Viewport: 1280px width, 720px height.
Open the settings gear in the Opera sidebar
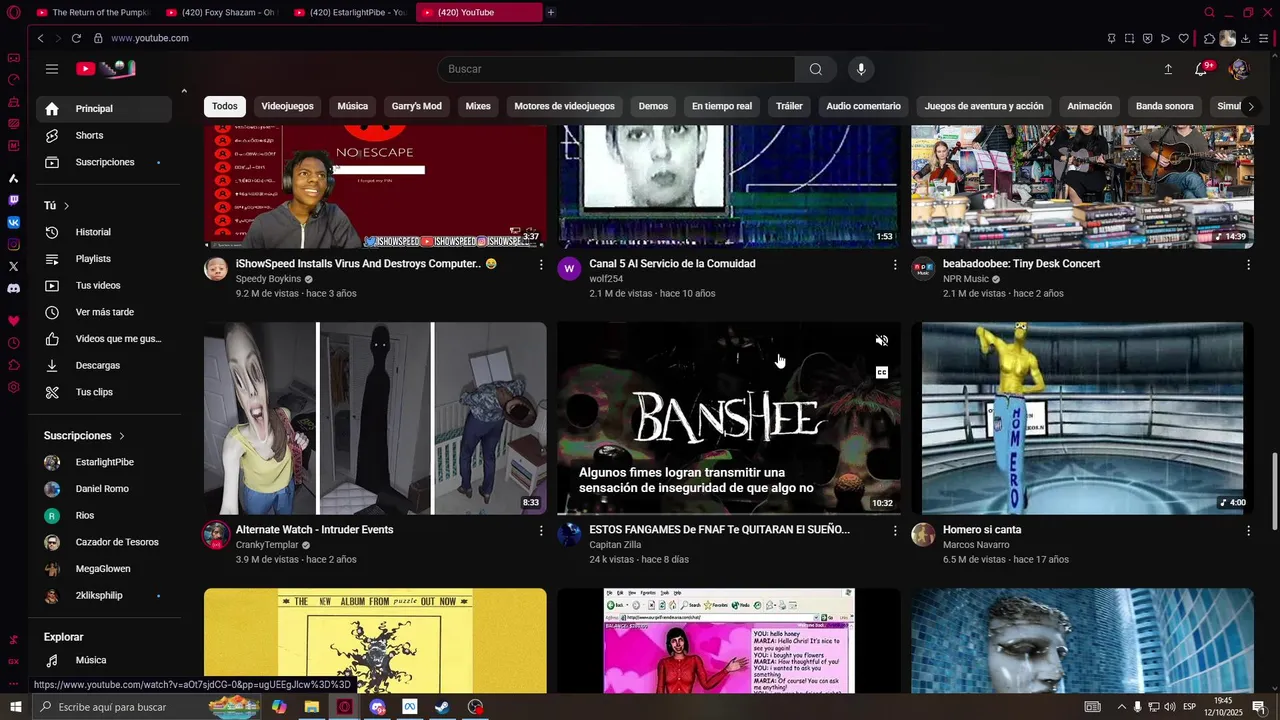[x=14, y=387]
